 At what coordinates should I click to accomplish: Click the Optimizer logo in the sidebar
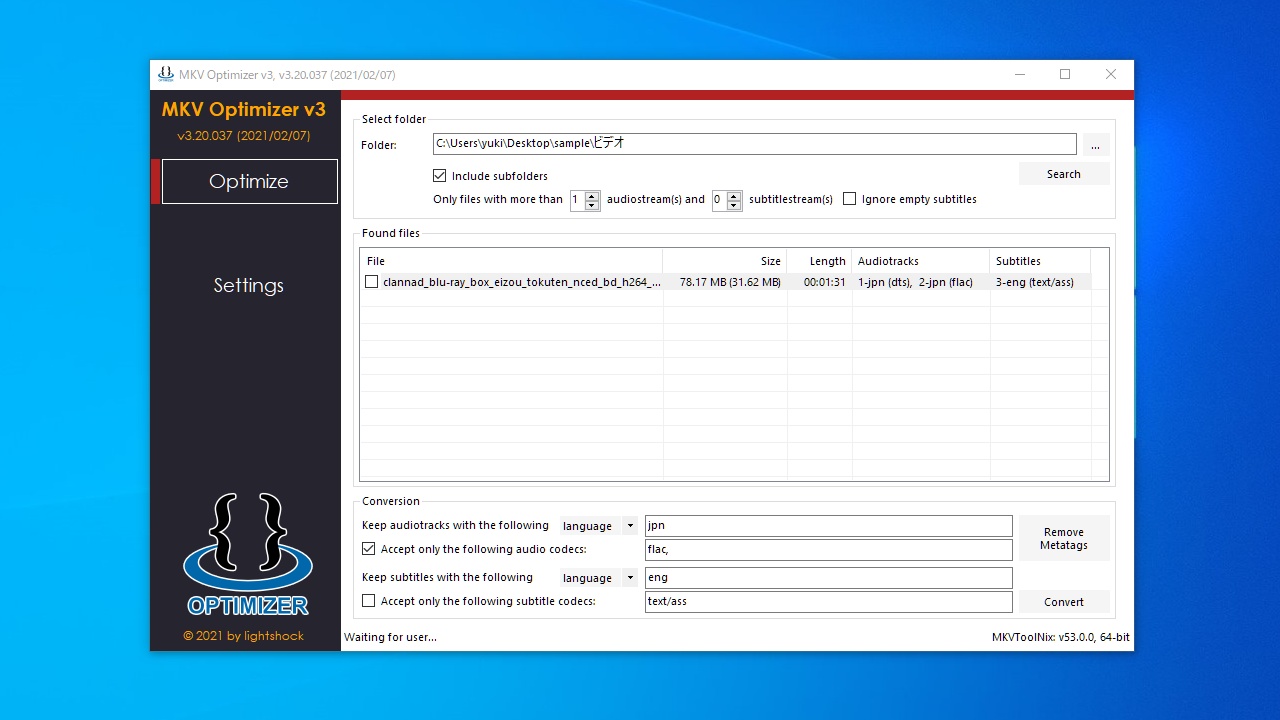(x=247, y=554)
